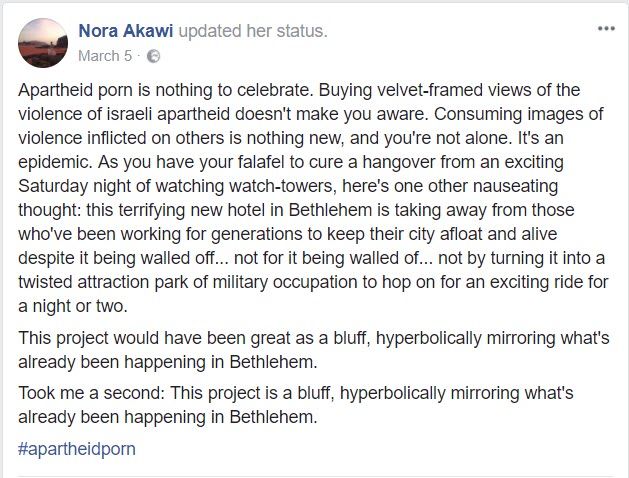The width and height of the screenshot is (629, 478).
Task: Click the paragraph starting "This project would have"
Action: pos(312,345)
